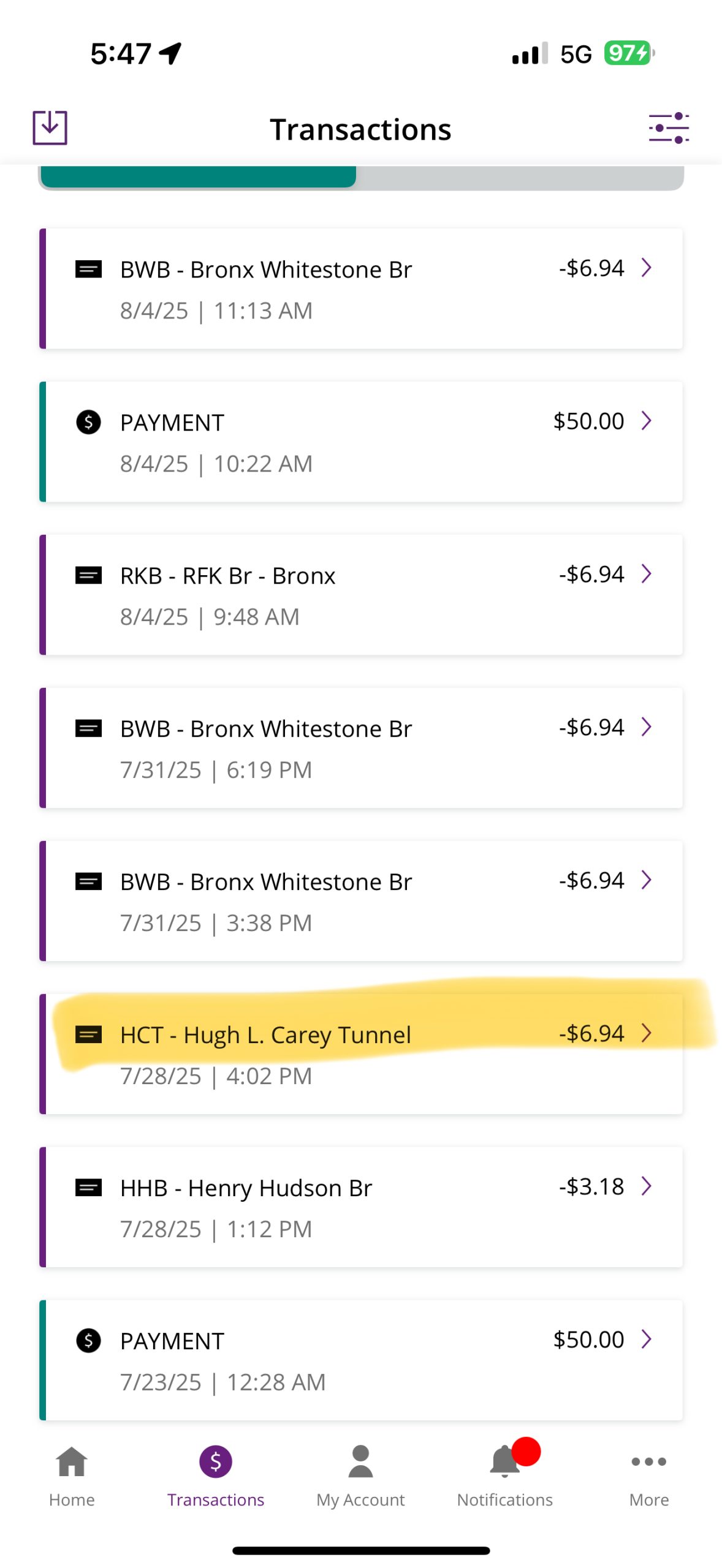Expand chevron for HHB Henry Hudson Br

click(646, 1186)
